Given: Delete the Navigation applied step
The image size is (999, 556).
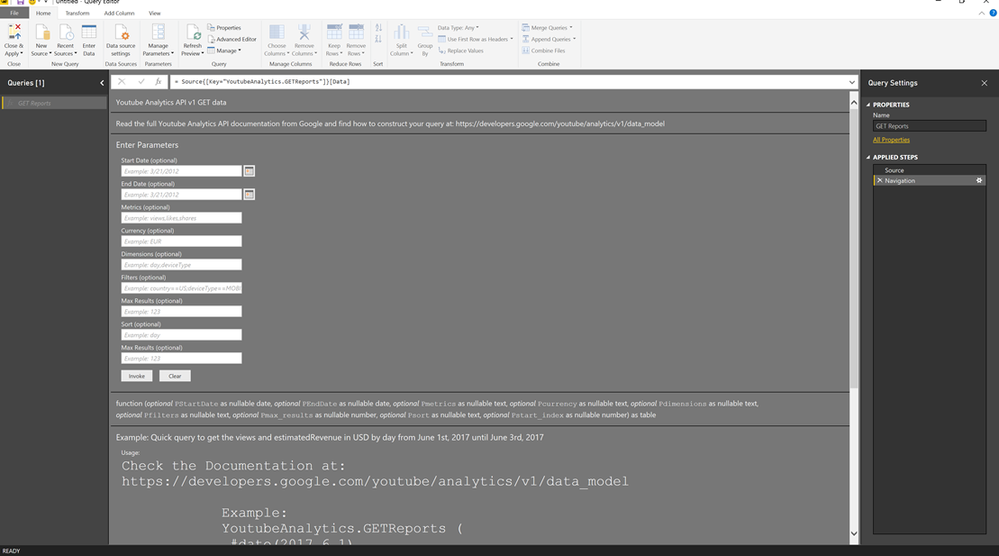Looking at the screenshot, I should (x=880, y=181).
